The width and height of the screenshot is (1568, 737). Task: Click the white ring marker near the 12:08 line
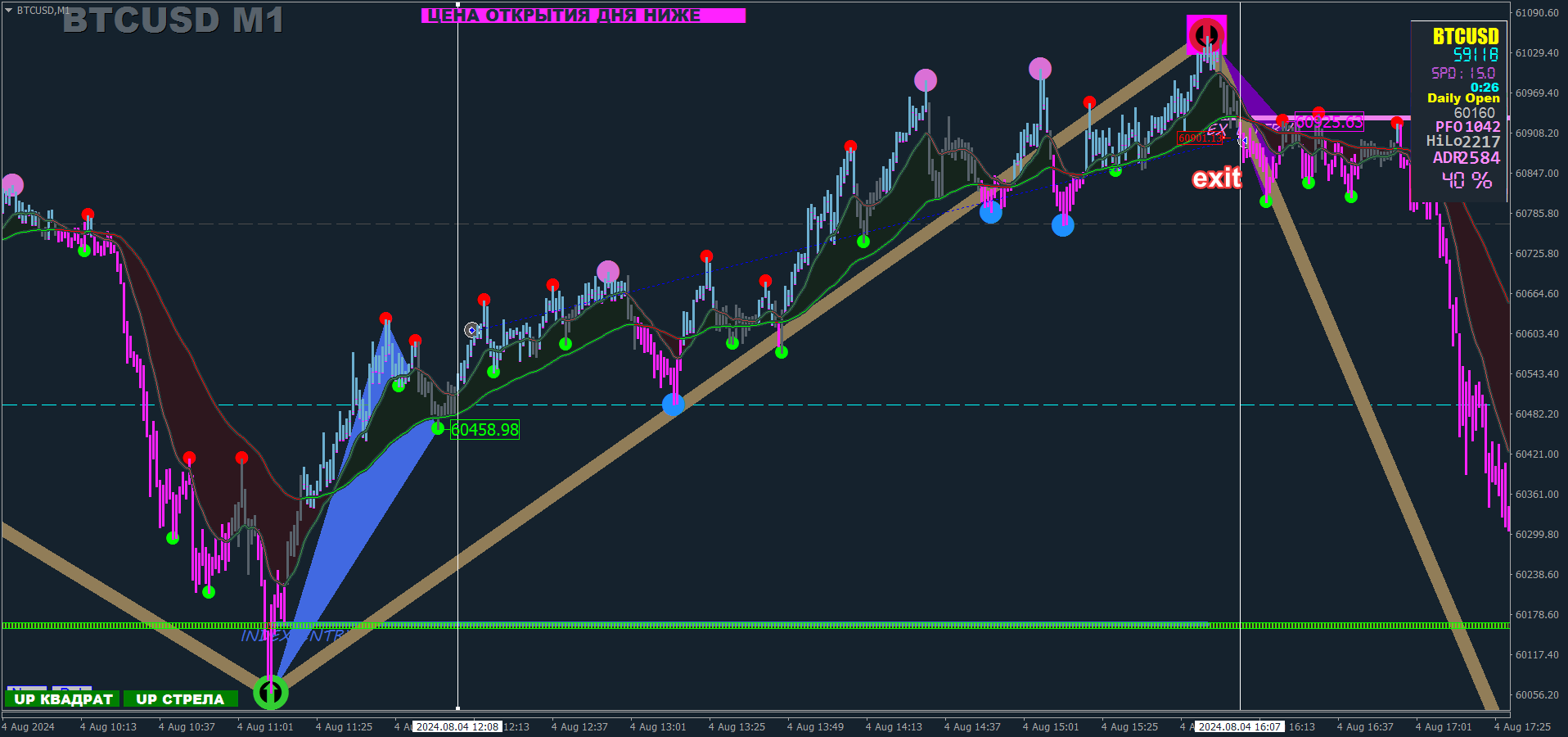pyautogui.click(x=471, y=330)
